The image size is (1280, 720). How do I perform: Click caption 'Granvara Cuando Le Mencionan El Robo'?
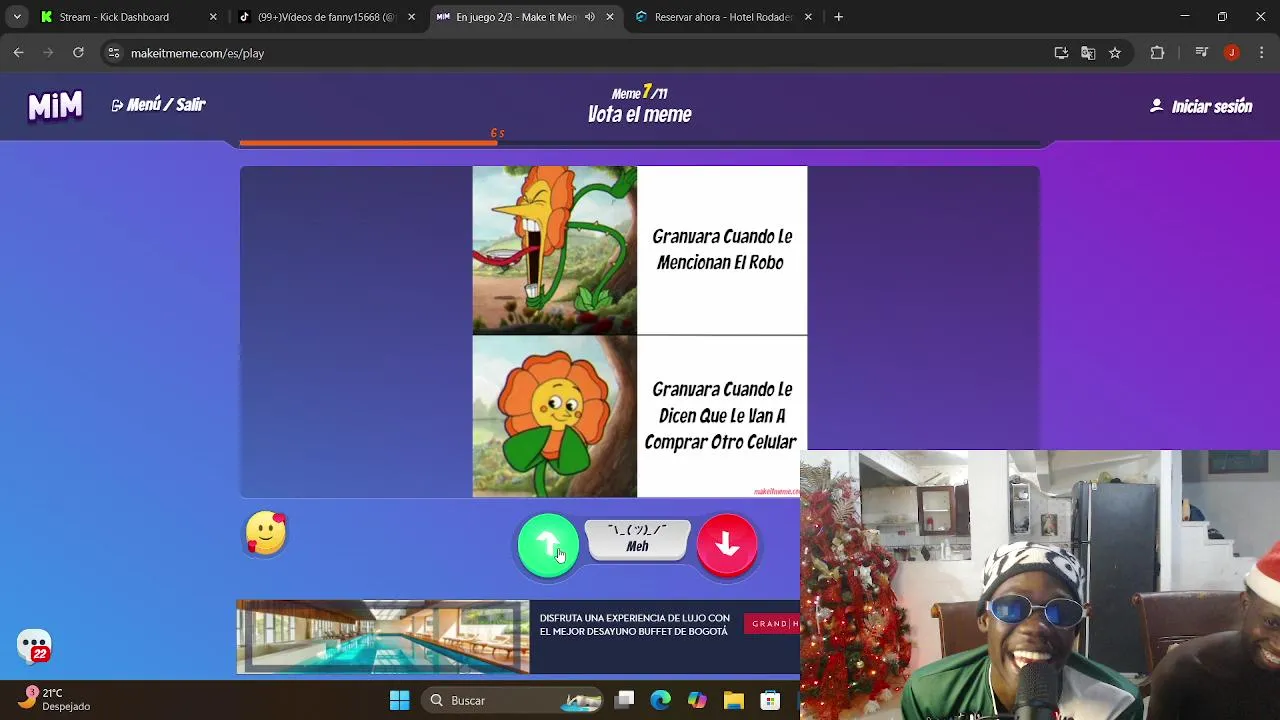(x=722, y=249)
